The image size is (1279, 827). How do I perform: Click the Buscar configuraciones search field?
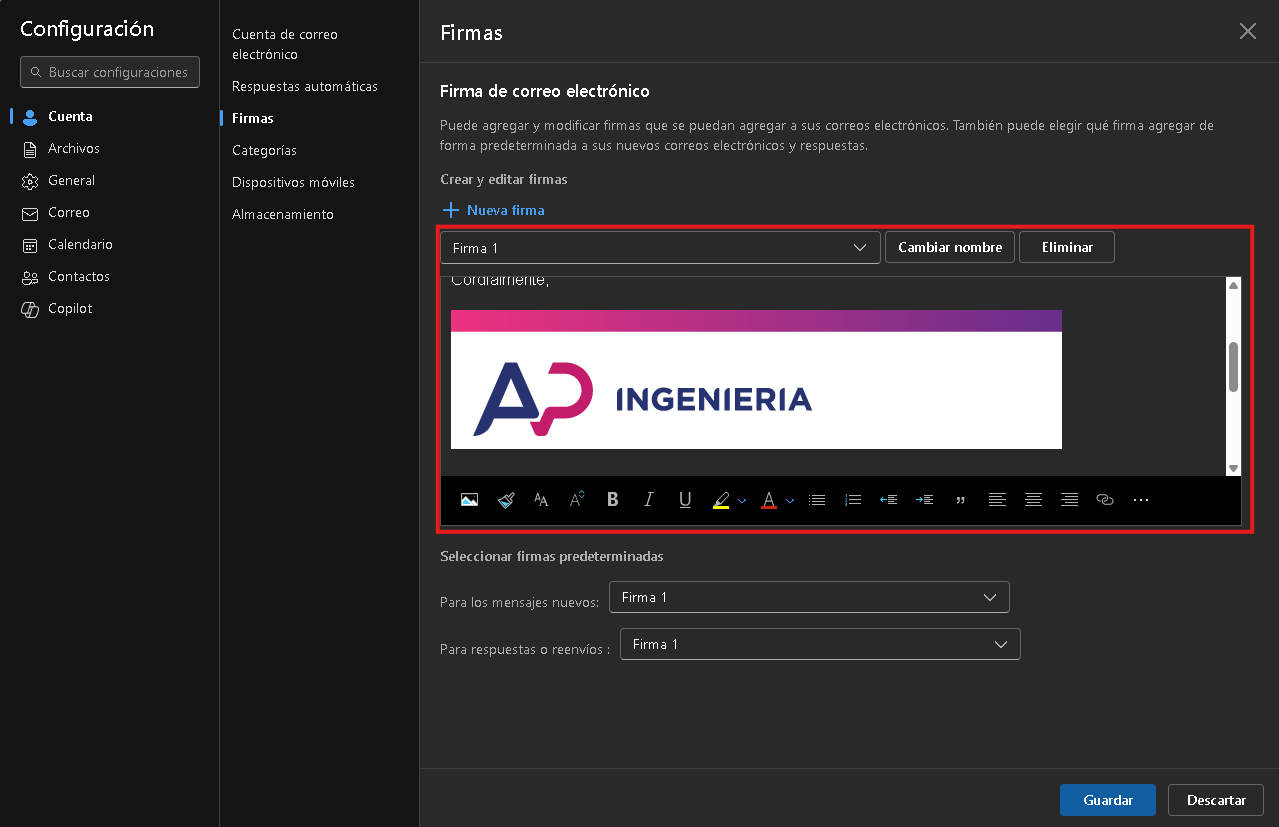point(110,72)
